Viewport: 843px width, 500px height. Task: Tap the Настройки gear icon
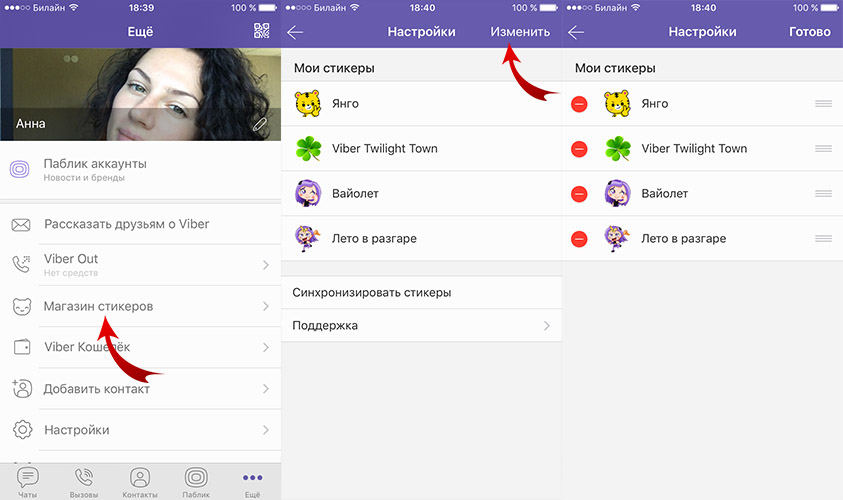(x=22, y=430)
